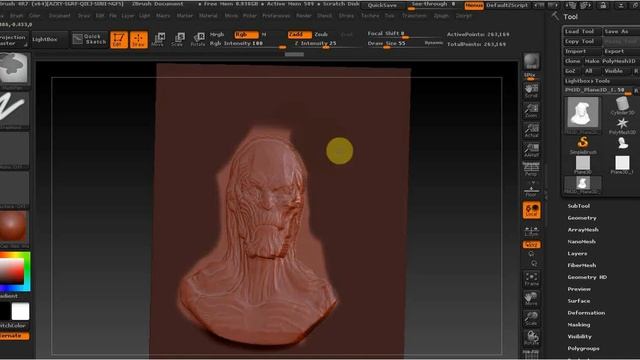Image resolution: width=640 pixels, height=360 pixels.
Task: Expand the FiberMesh section
Action: tap(582, 265)
